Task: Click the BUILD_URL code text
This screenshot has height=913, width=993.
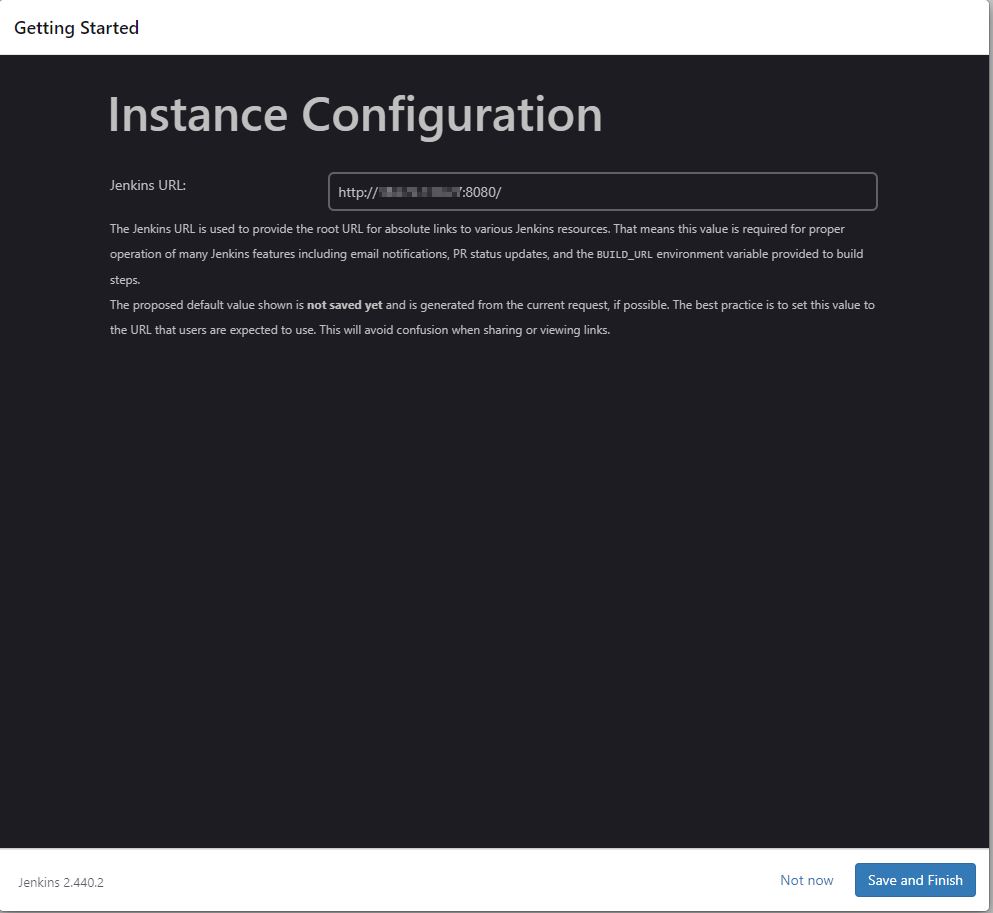Action: [624, 255]
